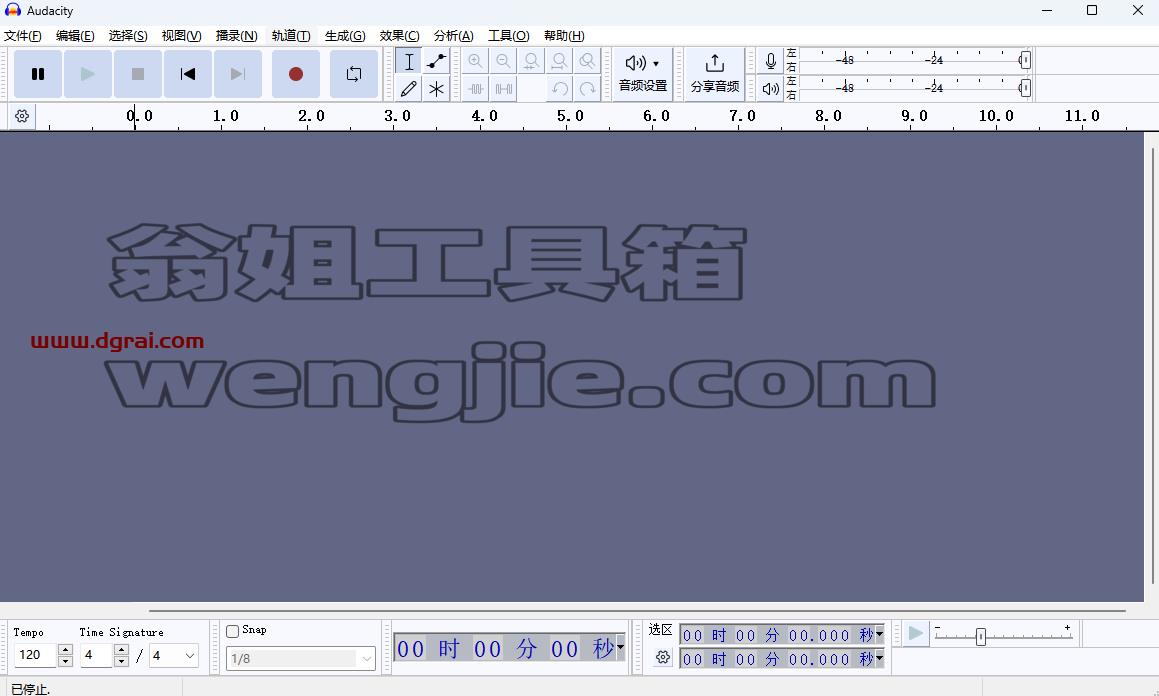Click the Tempo value field 120
Image resolution: width=1159 pixels, height=696 pixels.
pyautogui.click(x=35, y=655)
